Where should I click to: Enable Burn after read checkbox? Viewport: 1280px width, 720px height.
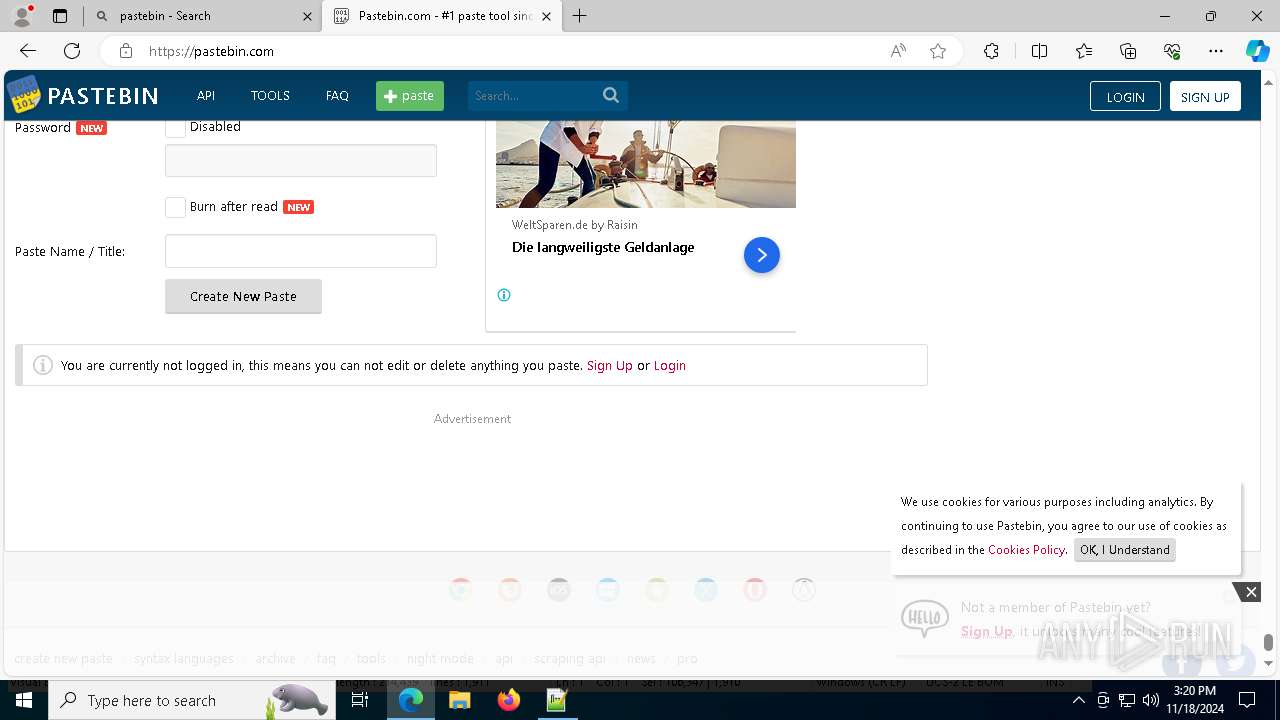pos(175,207)
